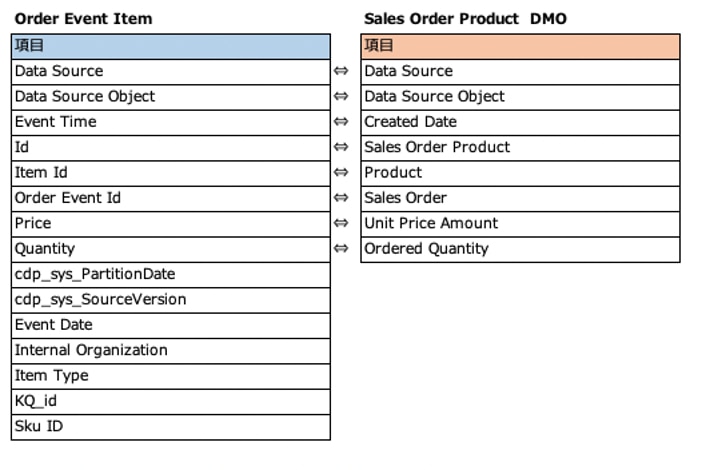Select the orange header cell of Sales Order Product
702x470 pixels.
[520, 46]
